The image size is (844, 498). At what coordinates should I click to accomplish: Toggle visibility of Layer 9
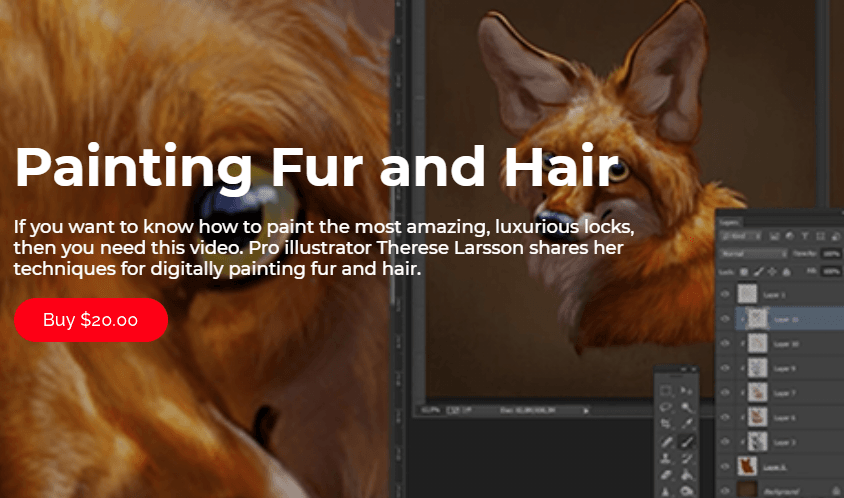pyautogui.click(x=725, y=368)
